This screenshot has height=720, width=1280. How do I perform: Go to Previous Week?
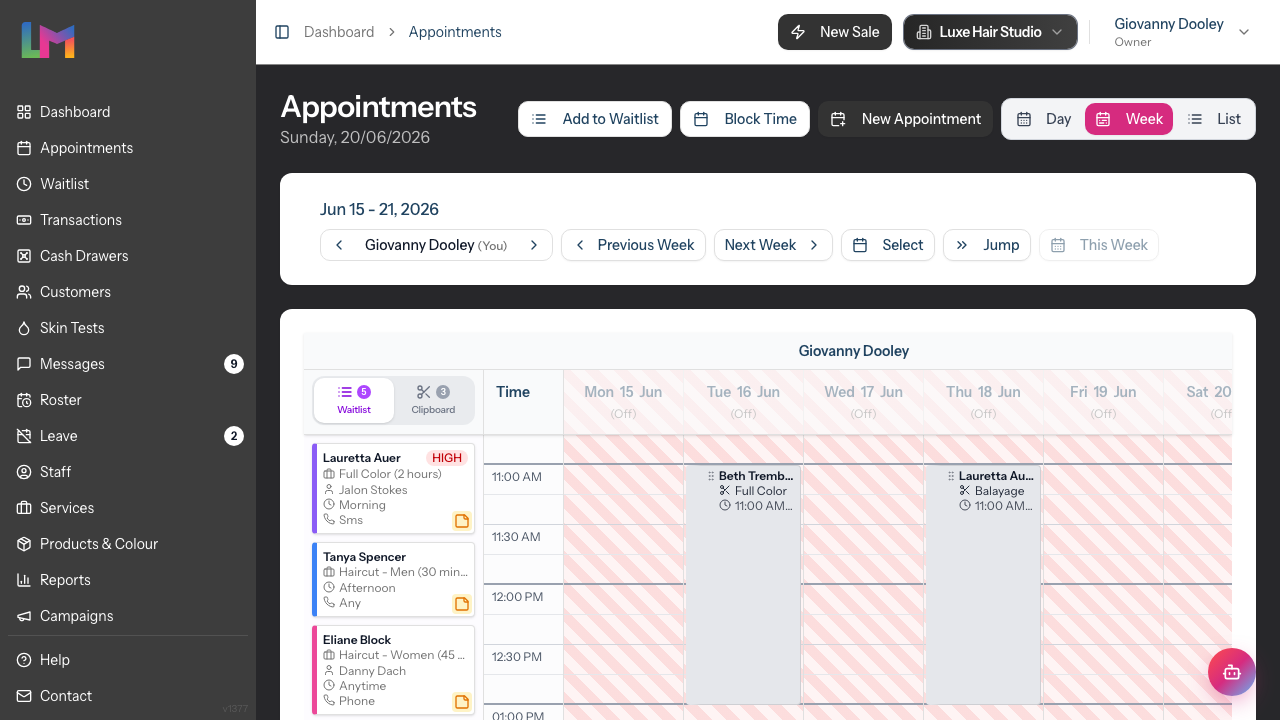pos(633,245)
